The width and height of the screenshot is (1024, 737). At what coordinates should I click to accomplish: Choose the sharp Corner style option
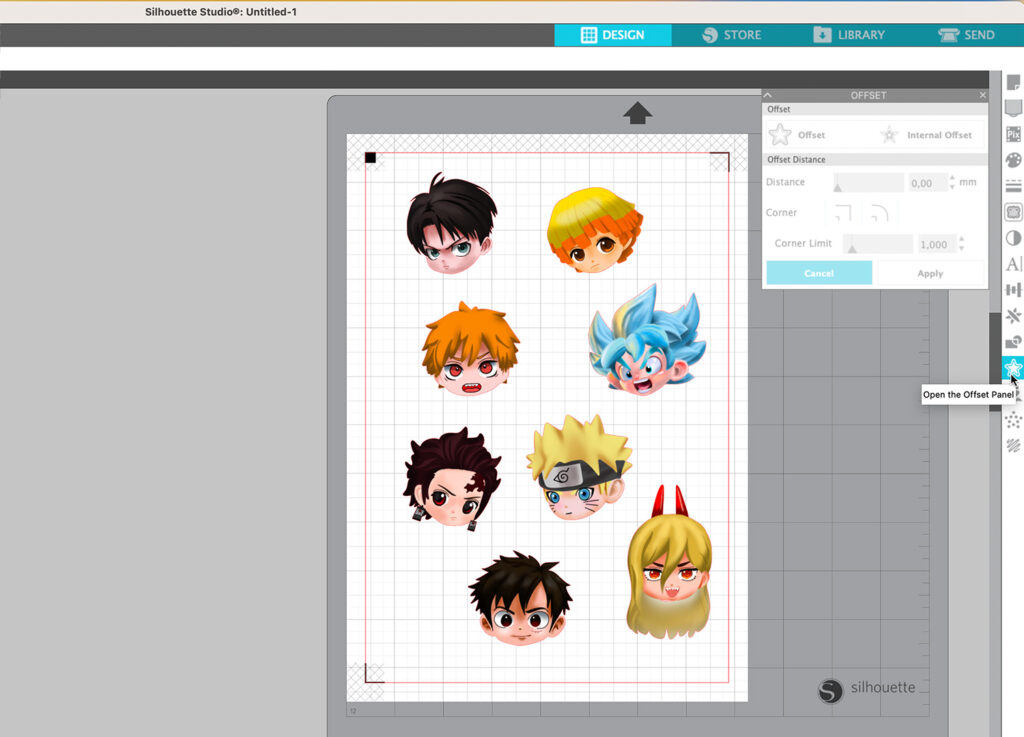pos(843,213)
